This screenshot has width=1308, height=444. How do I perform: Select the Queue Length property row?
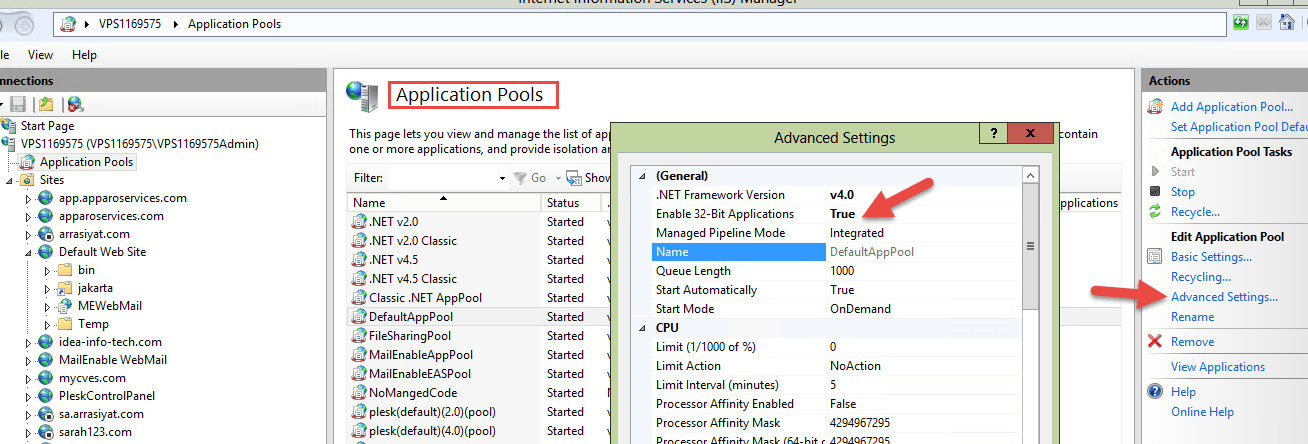coord(836,271)
